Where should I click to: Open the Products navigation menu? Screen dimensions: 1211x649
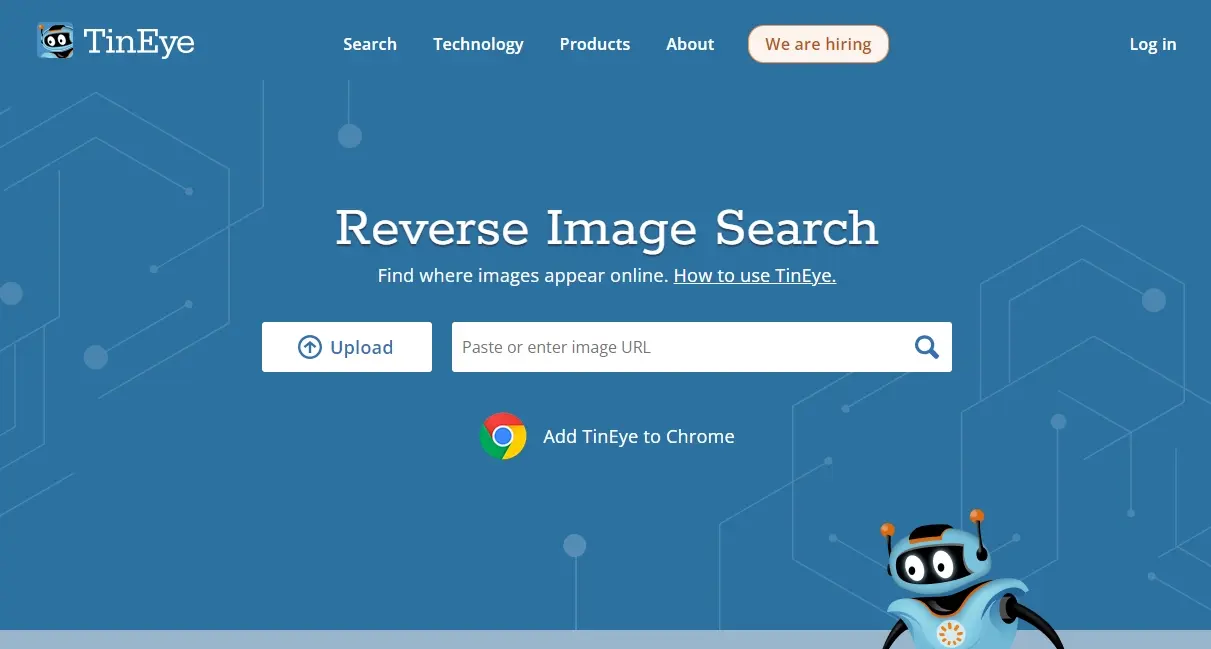click(x=594, y=44)
